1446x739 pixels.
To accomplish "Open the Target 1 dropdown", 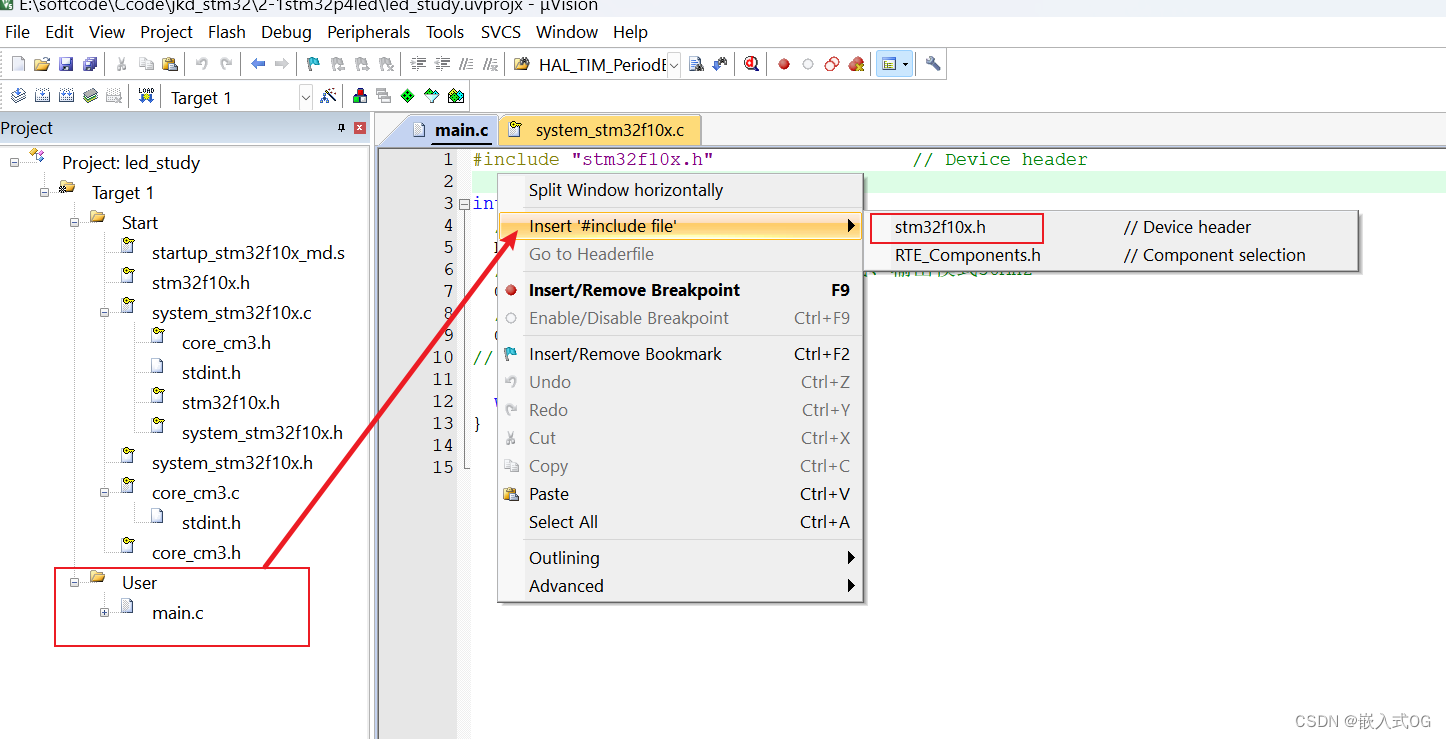I will point(305,97).
